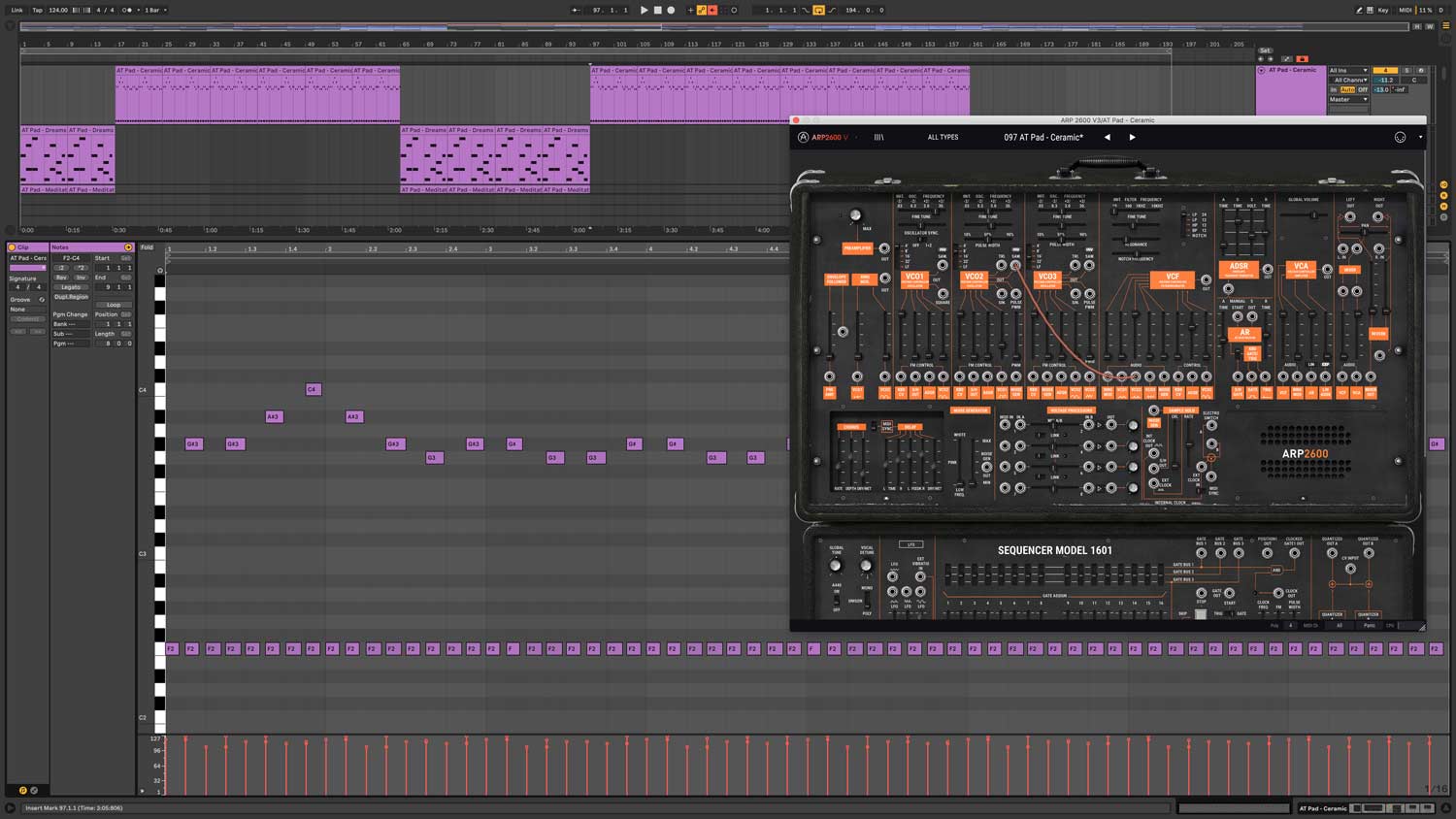Click the clip color swatch bar
The width and height of the screenshot is (1456, 819).
tap(27, 268)
